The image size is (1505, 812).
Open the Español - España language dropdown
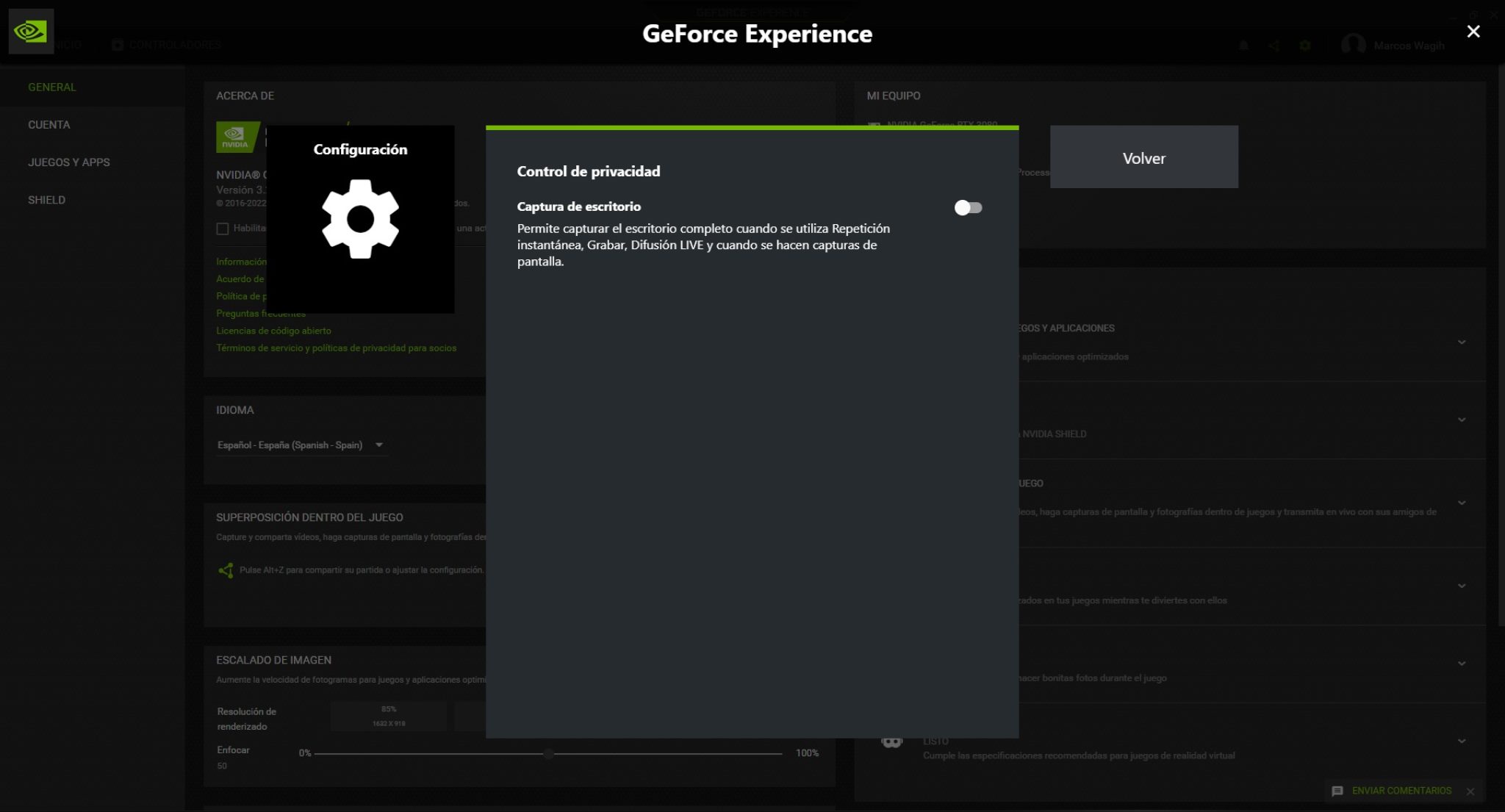tap(303, 445)
